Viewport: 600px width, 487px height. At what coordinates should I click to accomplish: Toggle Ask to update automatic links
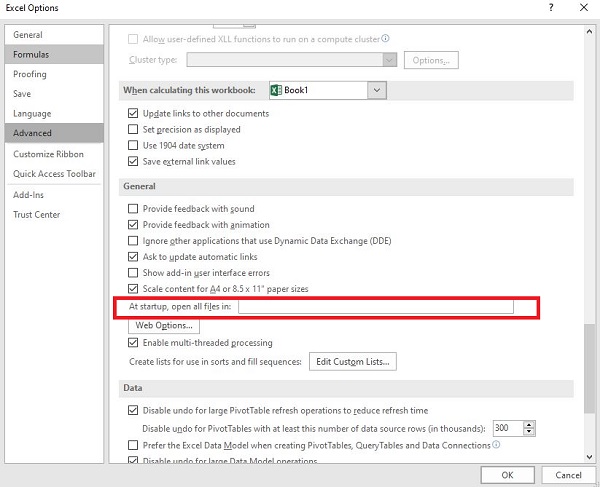(x=133, y=257)
